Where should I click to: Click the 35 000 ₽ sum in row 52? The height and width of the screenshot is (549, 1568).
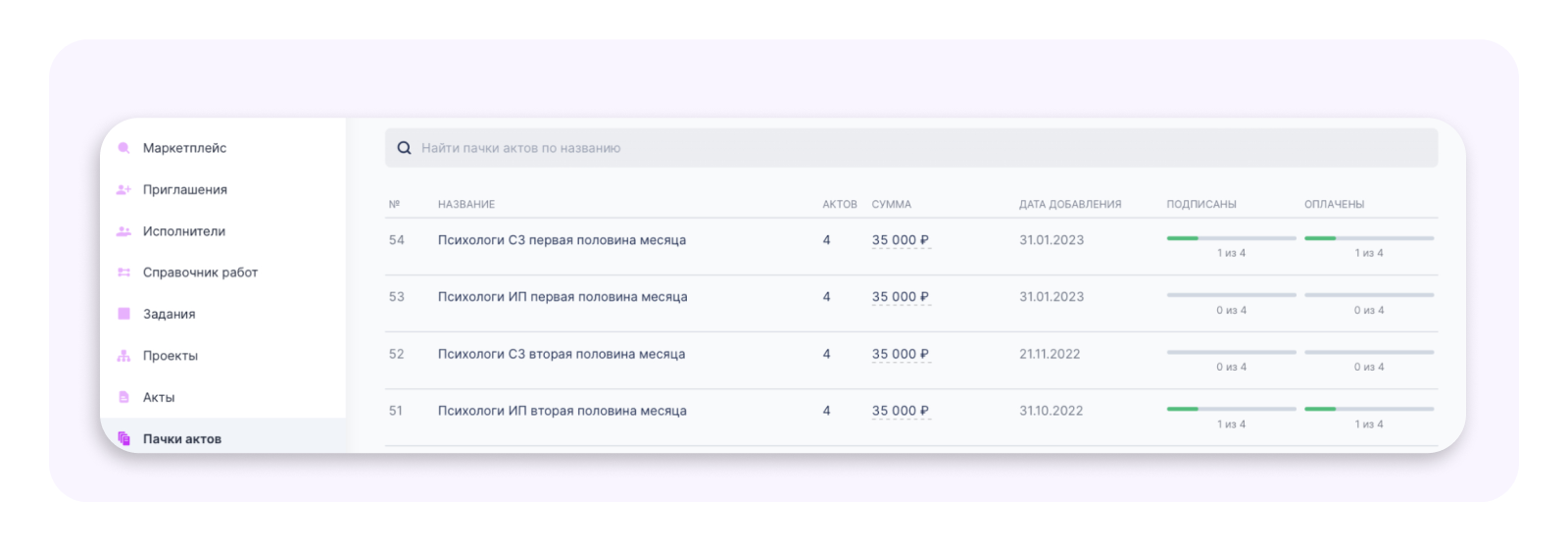pos(901,354)
